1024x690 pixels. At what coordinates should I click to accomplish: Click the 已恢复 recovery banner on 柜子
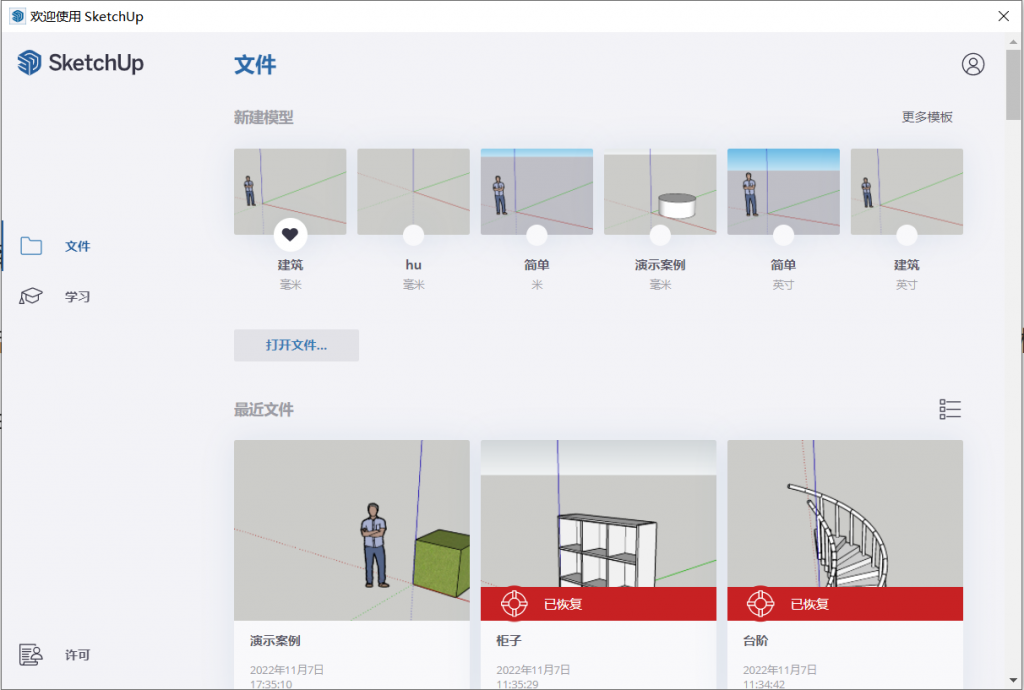(598, 603)
